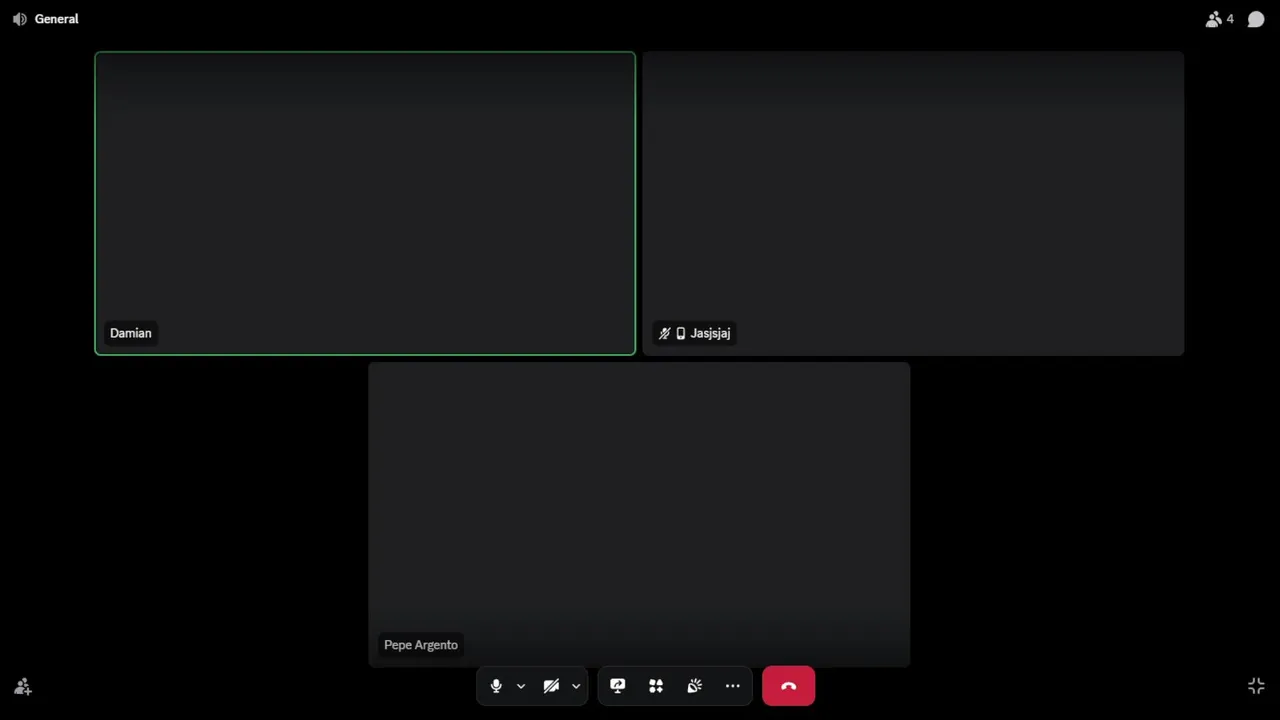The image size is (1280, 720).
Task: Click the muted microphone icon on Jasjsaj
Action: click(x=665, y=333)
